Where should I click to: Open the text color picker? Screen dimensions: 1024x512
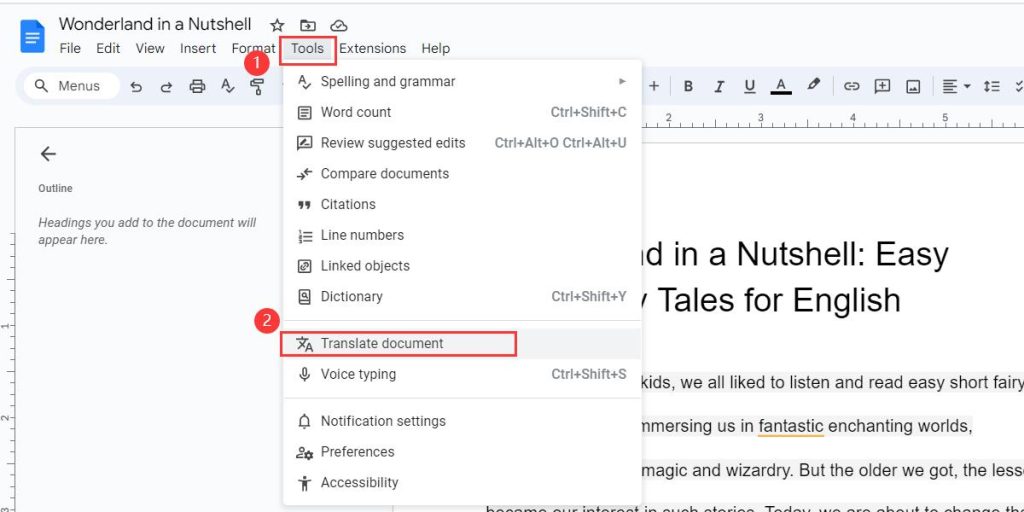point(781,86)
